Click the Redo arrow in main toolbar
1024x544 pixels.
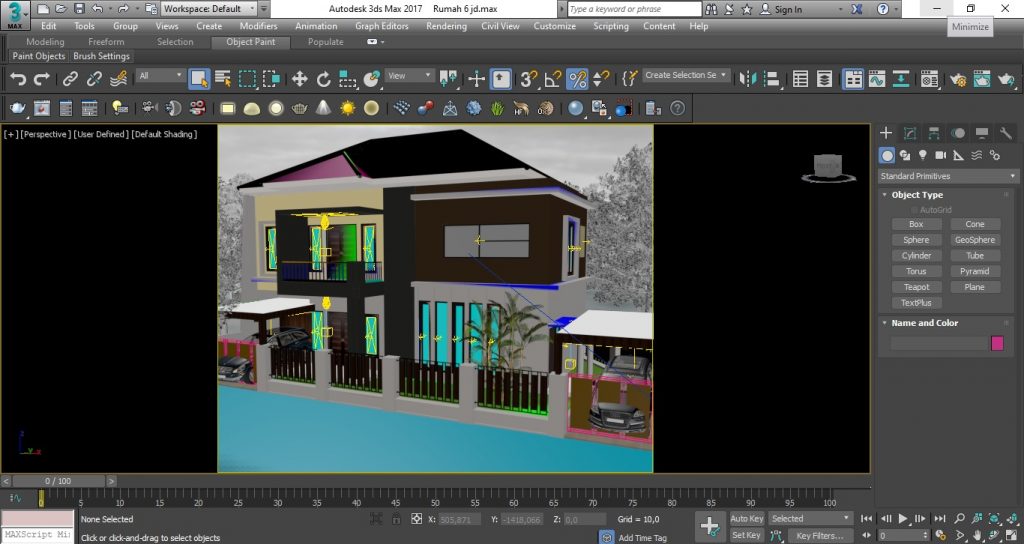42,79
